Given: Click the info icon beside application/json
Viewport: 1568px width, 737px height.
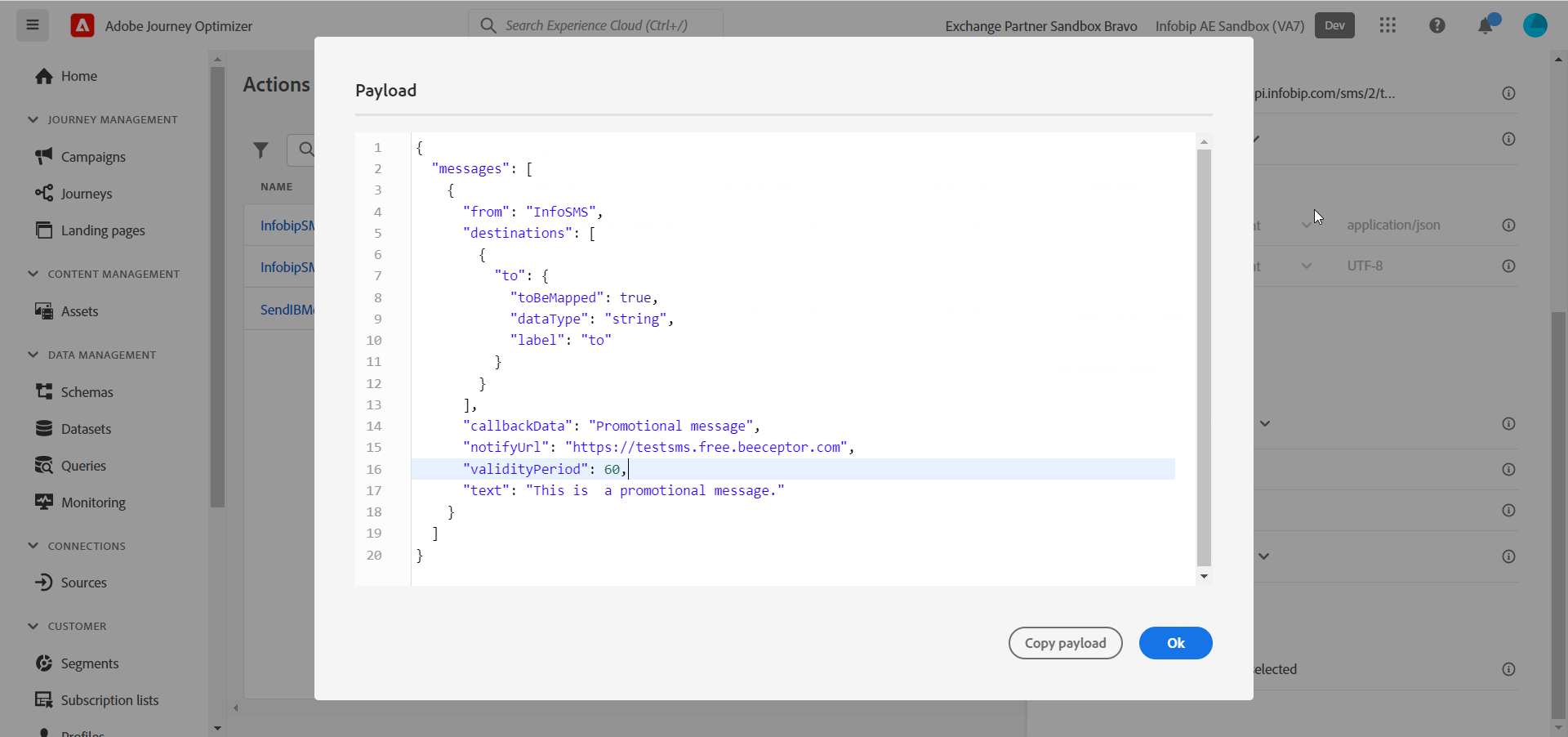Looking at the screenshot, I should (x=1508, y=226).
